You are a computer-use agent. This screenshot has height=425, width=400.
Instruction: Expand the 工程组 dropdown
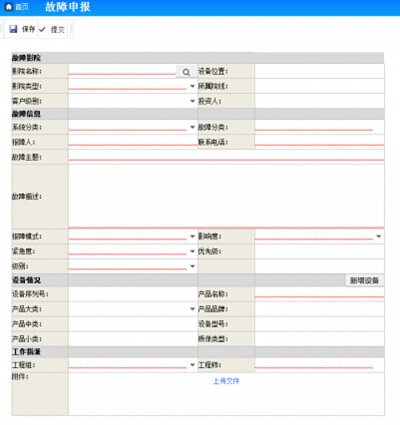coord(192,365)
